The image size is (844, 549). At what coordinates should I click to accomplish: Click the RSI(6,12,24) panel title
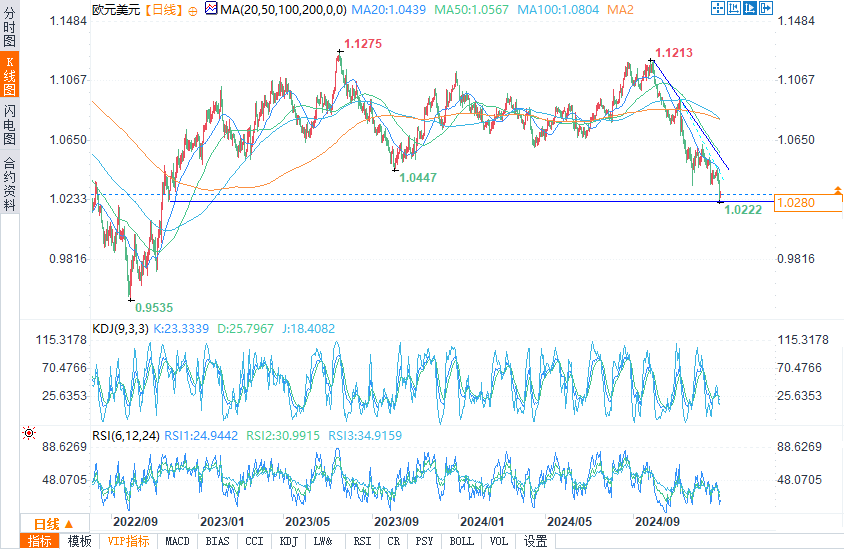click(x=126, y=435)
